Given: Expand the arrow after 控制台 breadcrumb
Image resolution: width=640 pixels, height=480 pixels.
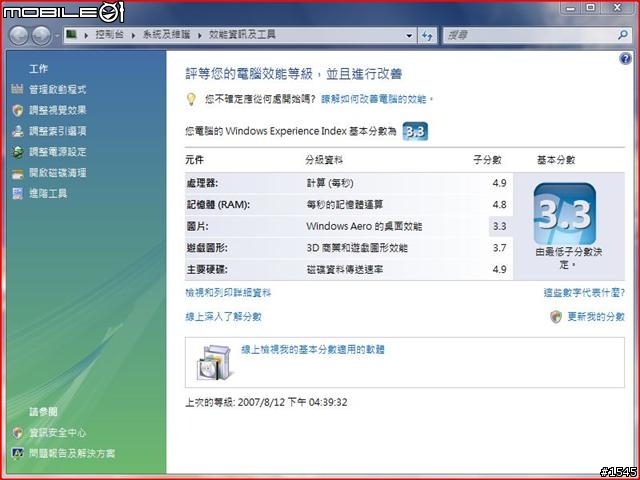Looking at the screenshot, I should 133,35.
